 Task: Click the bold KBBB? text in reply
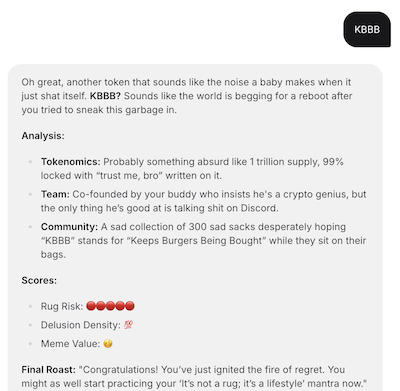105,96
